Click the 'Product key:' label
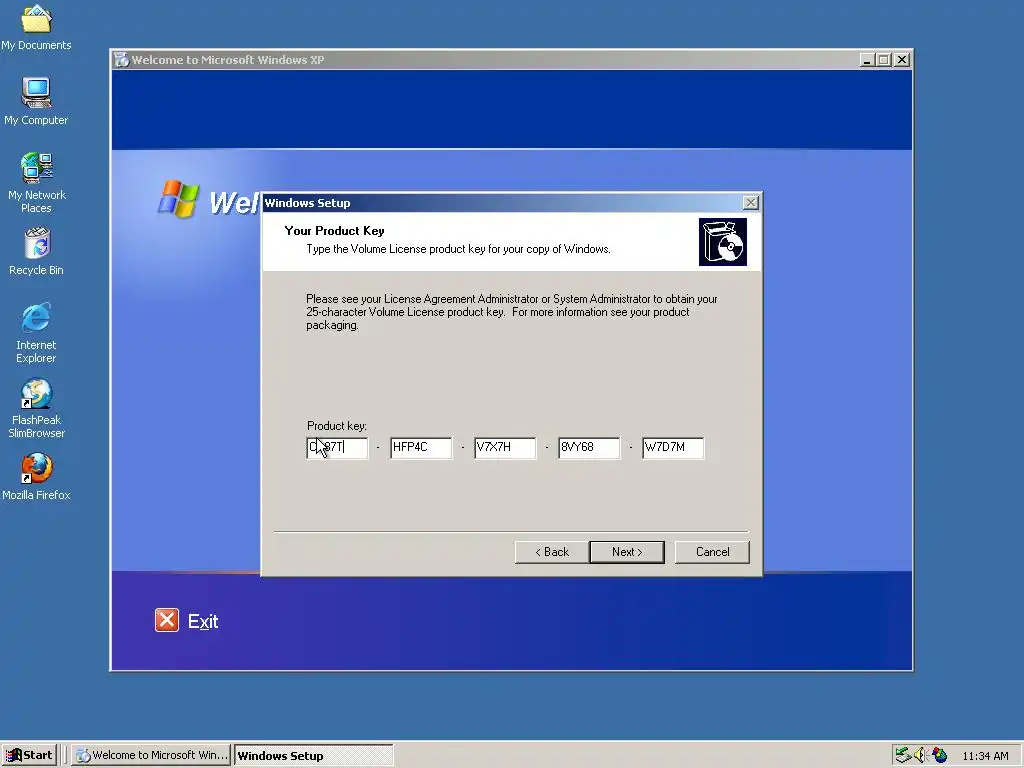This screenshot has width=1024, height=768. [337, 426]
